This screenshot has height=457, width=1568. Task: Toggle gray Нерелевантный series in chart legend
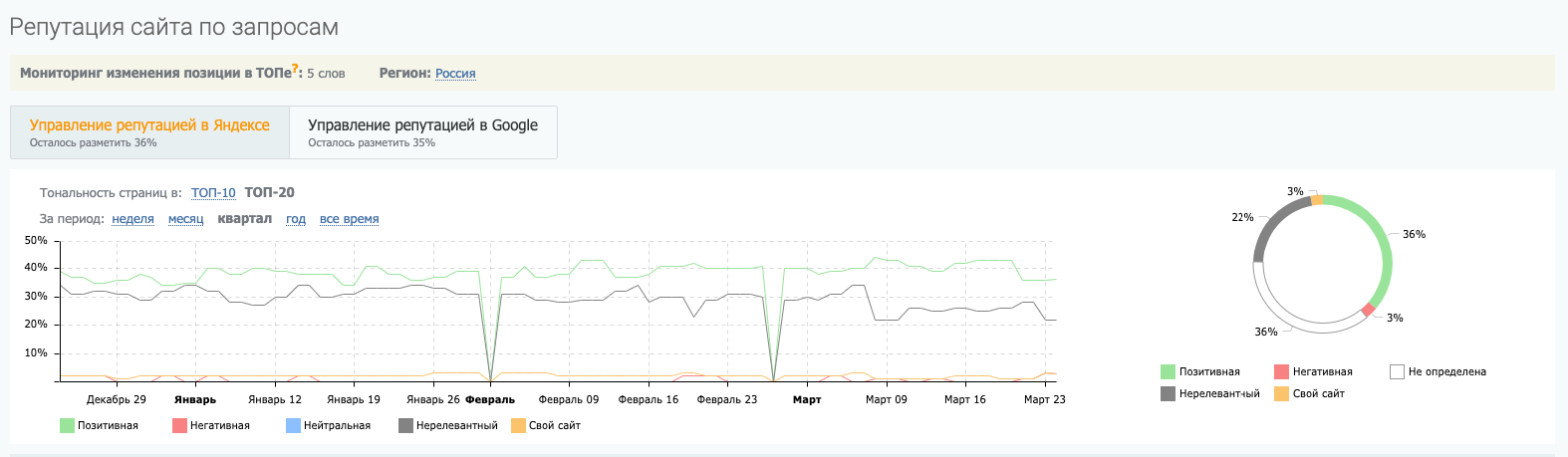(x=405, y=426)
